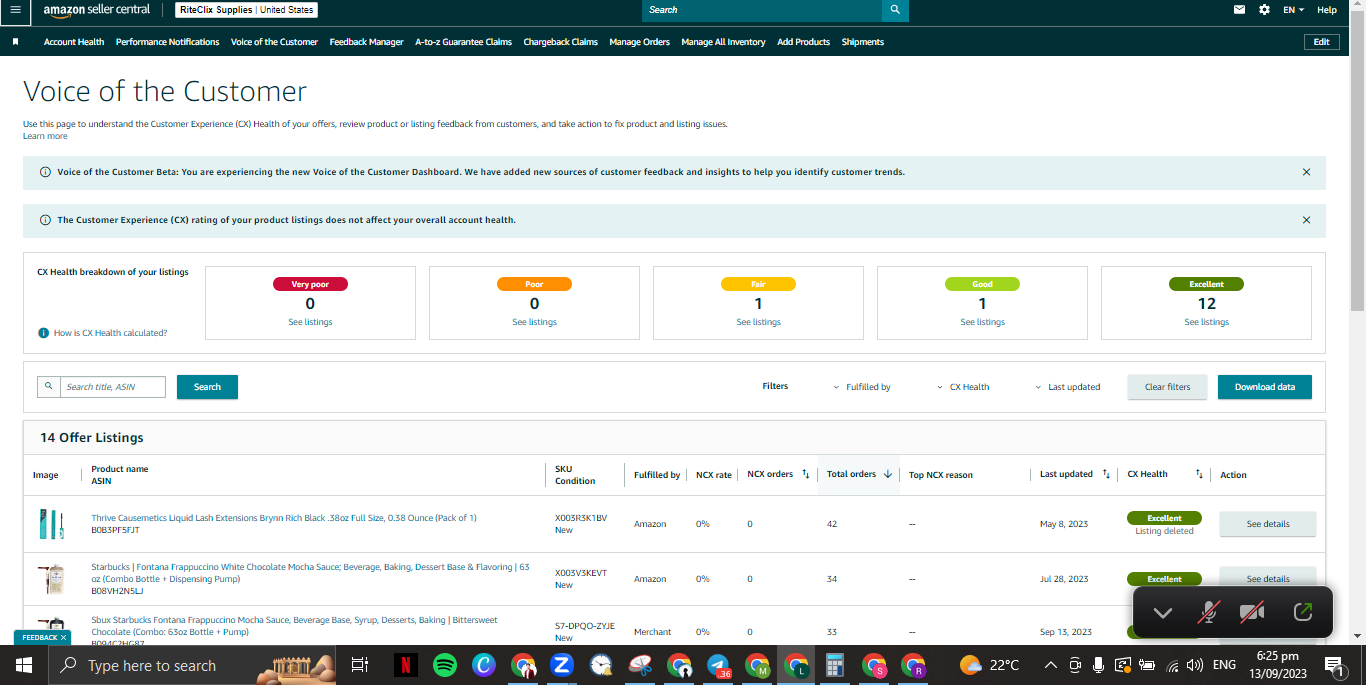Expand the Fulfilled by filter

click(862, 387)
